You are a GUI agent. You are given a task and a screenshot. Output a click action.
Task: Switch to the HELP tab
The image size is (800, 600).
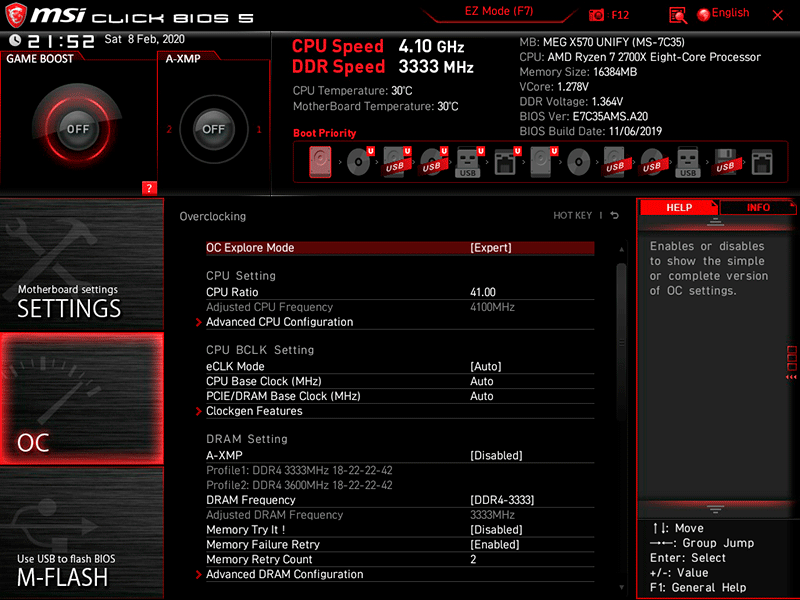(x=679, y=207)
